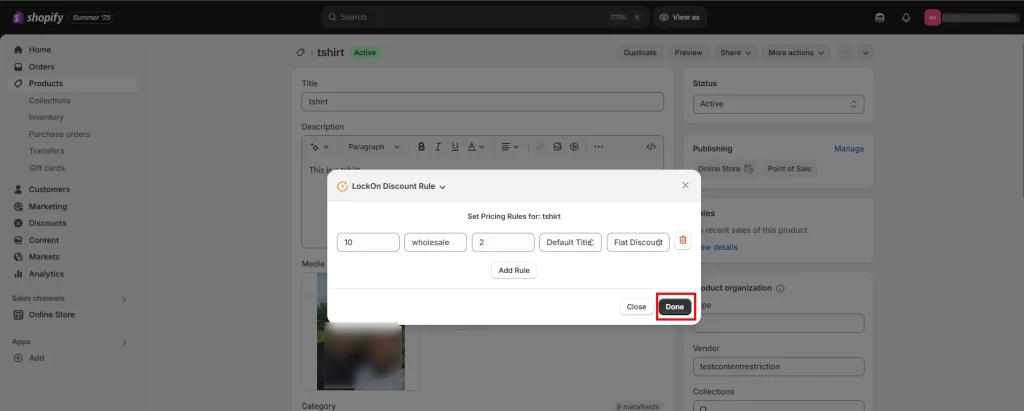
Task: Click the Done button
Action: 675,307
